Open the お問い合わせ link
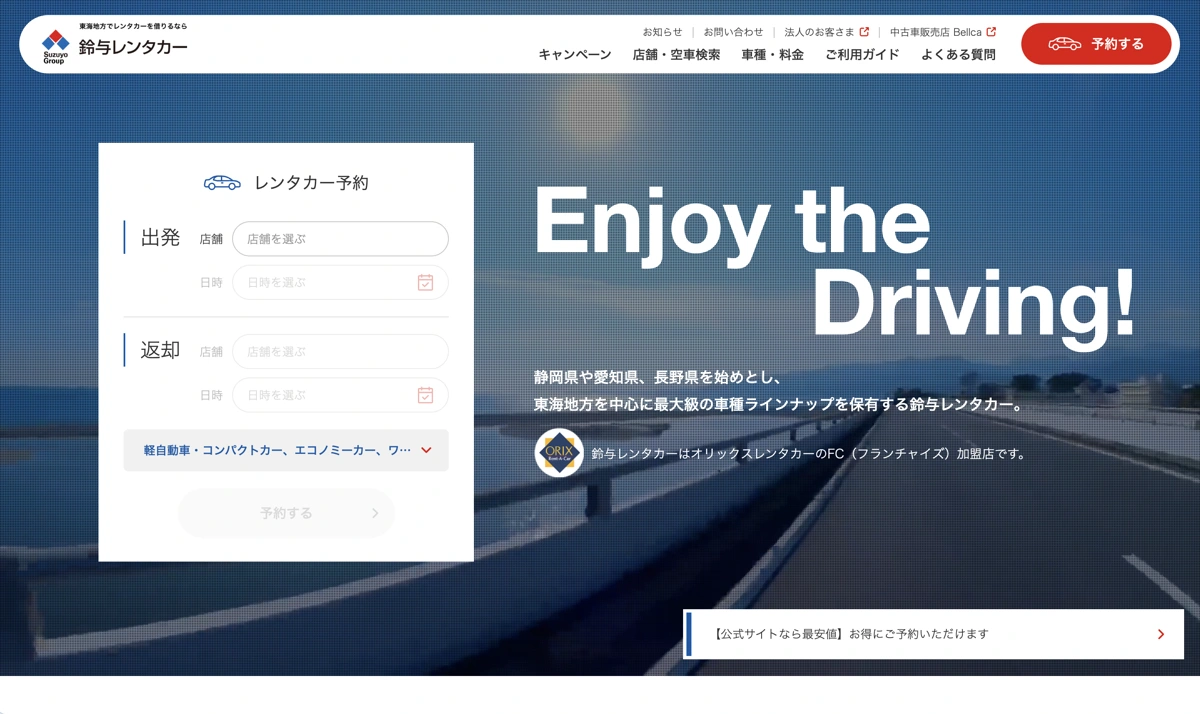Image resolution: width=1200 pixels, height=714 pixels. pos(733,32)
